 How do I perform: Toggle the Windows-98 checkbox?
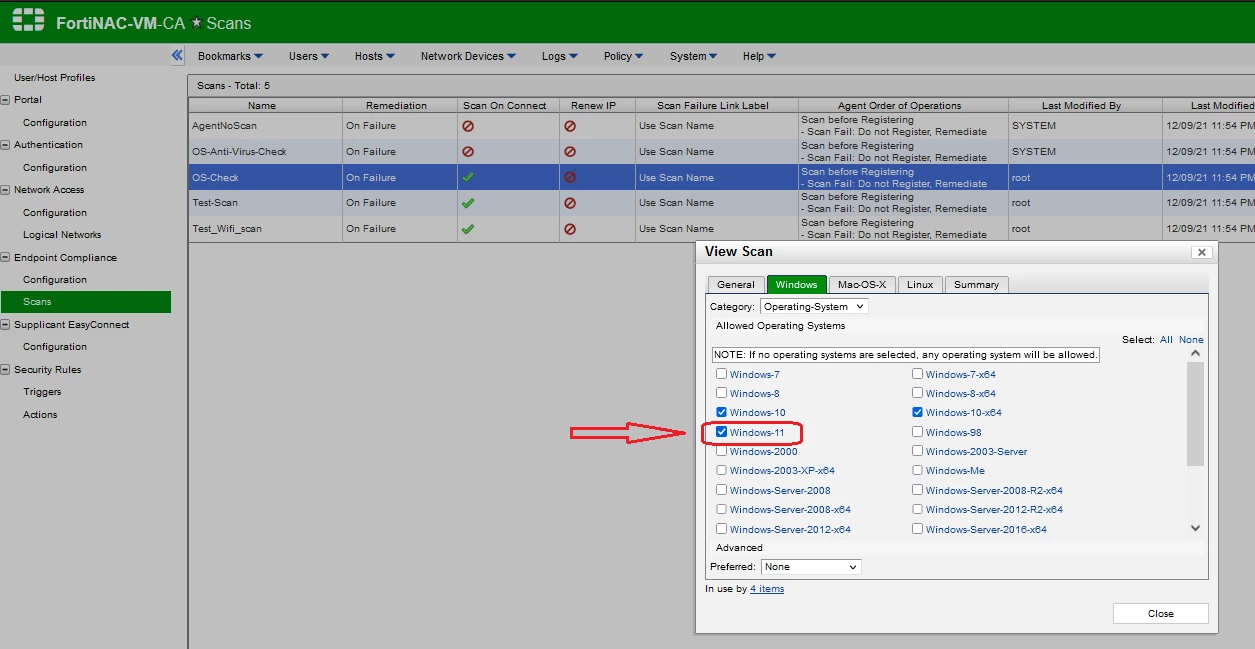point(918,432)
